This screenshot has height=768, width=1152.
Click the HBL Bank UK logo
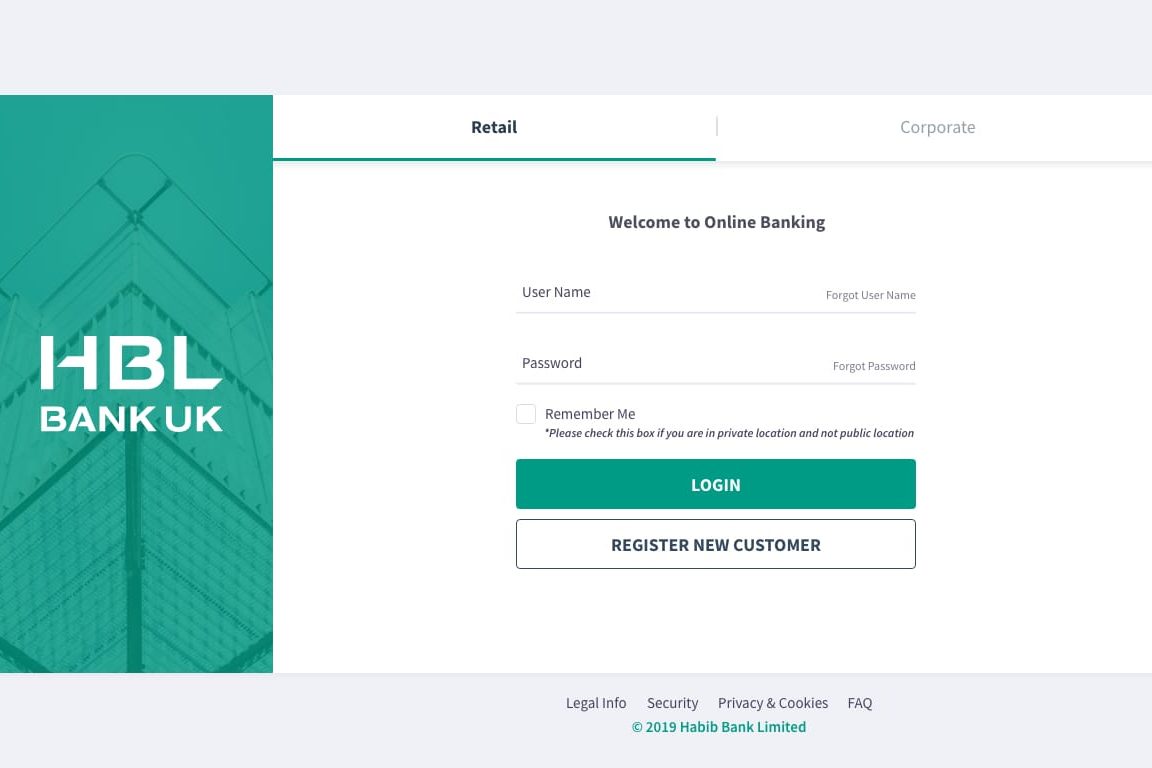coord(131,383)
